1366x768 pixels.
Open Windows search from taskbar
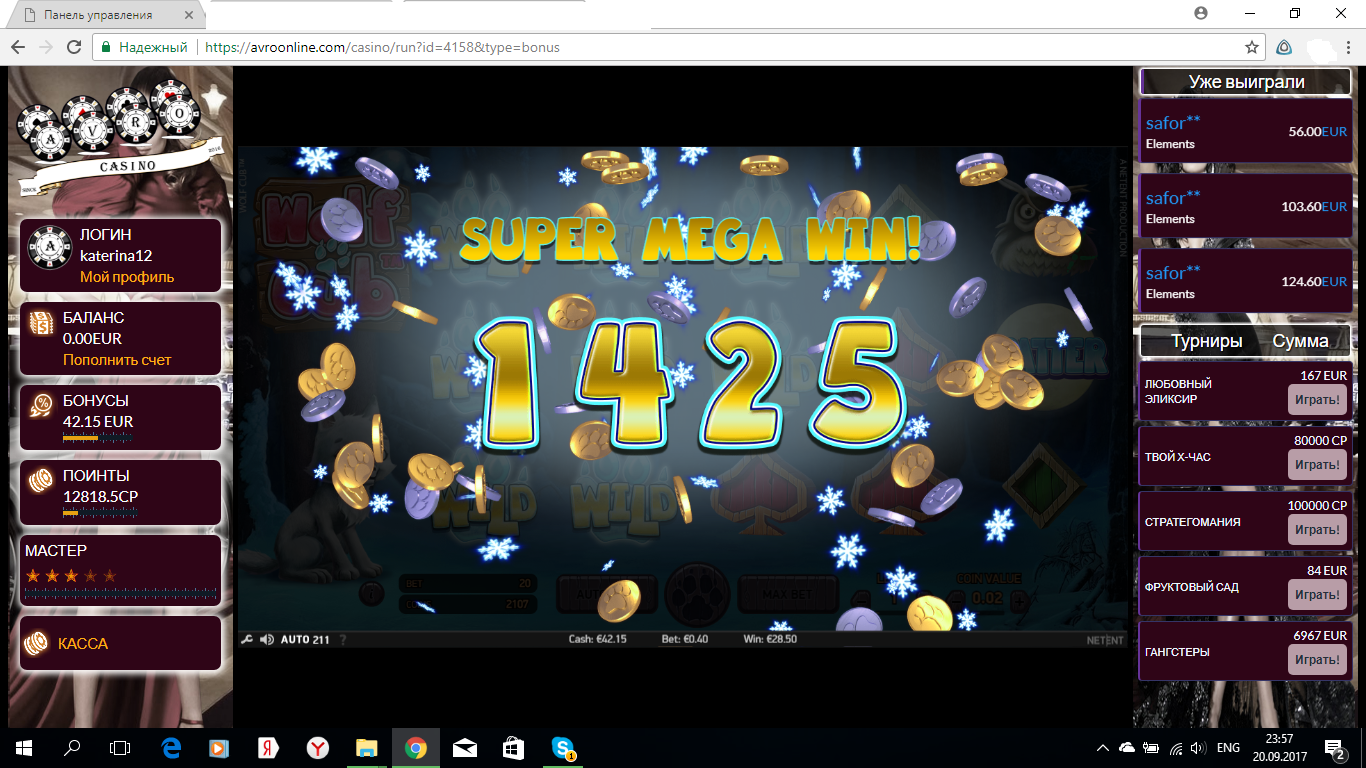tap(72, 747)
